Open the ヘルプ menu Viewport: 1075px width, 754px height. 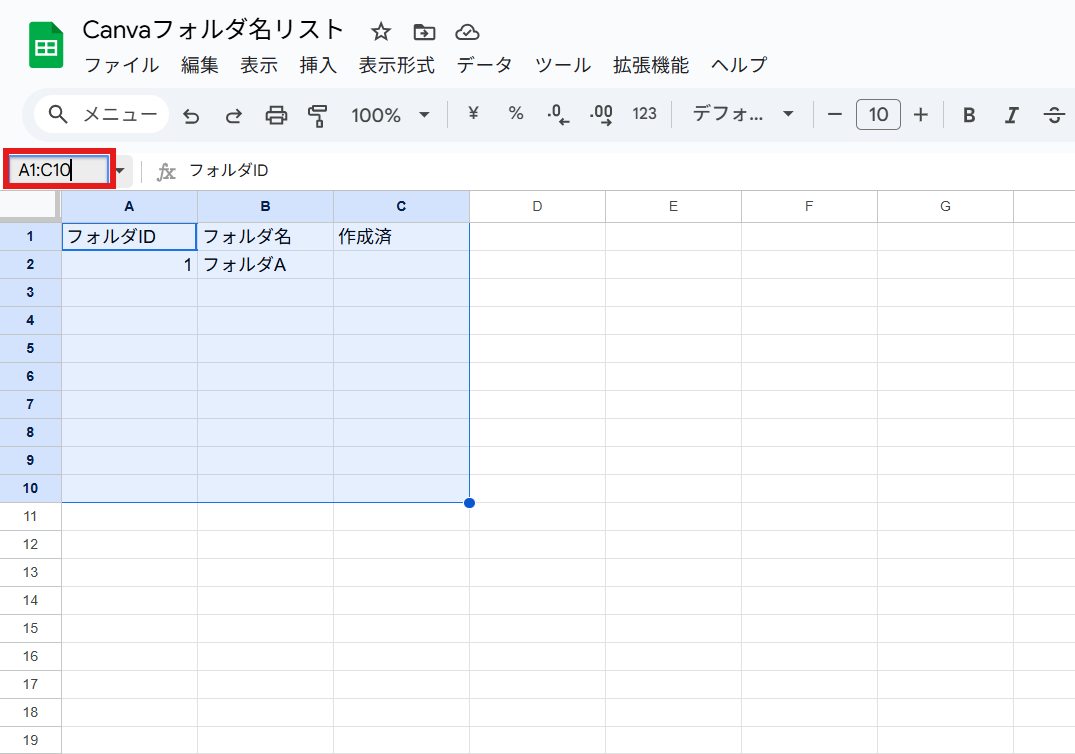pyautogui.click(x=739, y=65)
